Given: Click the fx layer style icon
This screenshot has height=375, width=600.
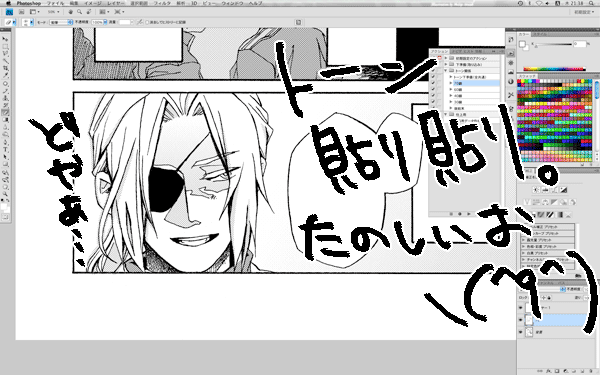Looking at the screenshot, I should [549, 371].
